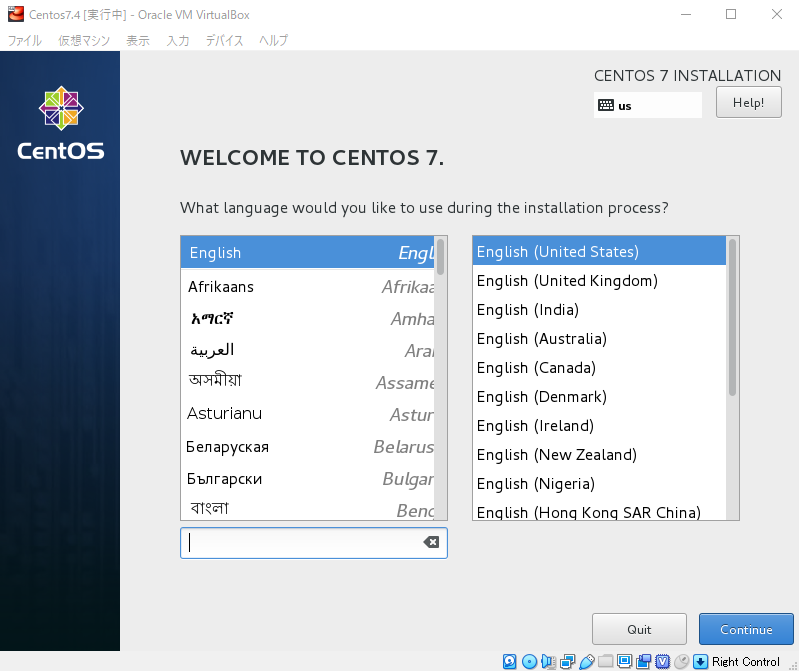Click the language list scrollbar
The image size is (799, 671).
(440, 256)
